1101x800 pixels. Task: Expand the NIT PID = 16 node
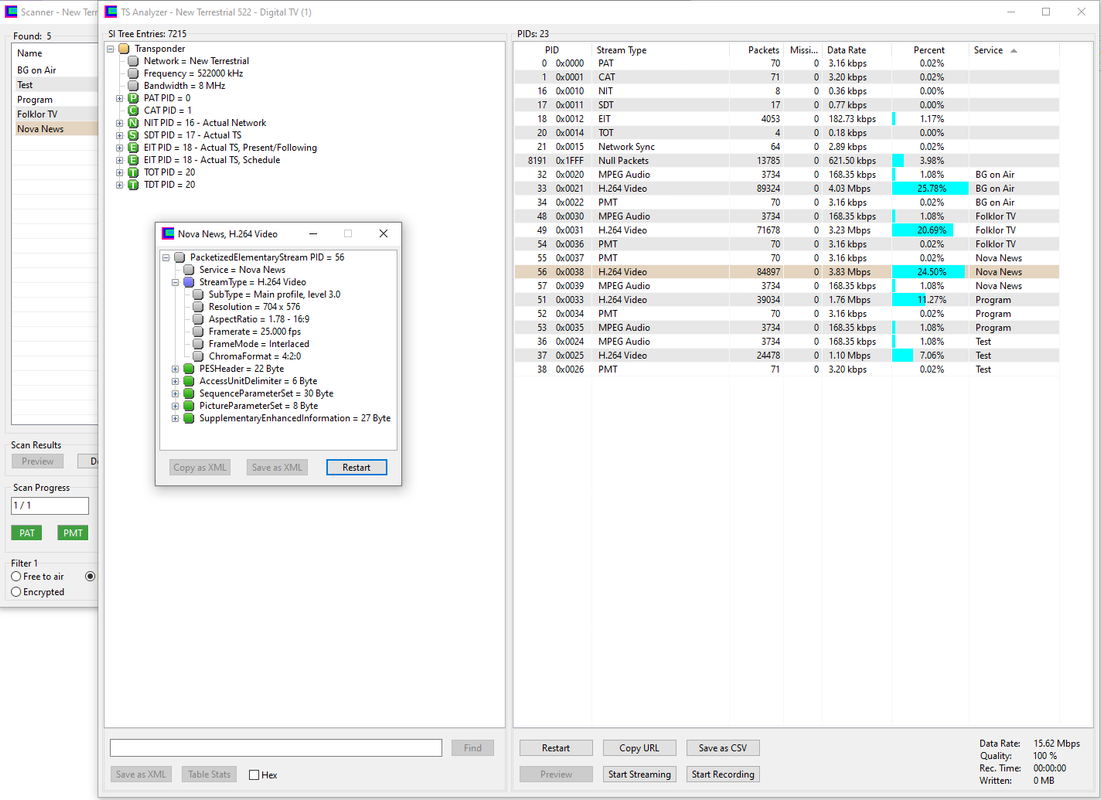tap(119, 123)
